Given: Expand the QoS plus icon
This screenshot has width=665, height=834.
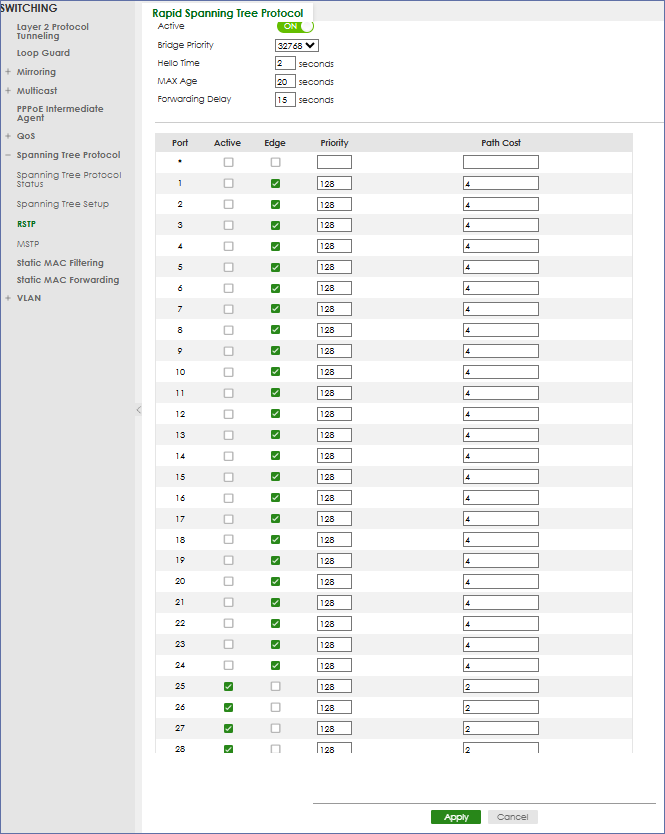Looking at the screenshot, I should (x=9, y=136).
